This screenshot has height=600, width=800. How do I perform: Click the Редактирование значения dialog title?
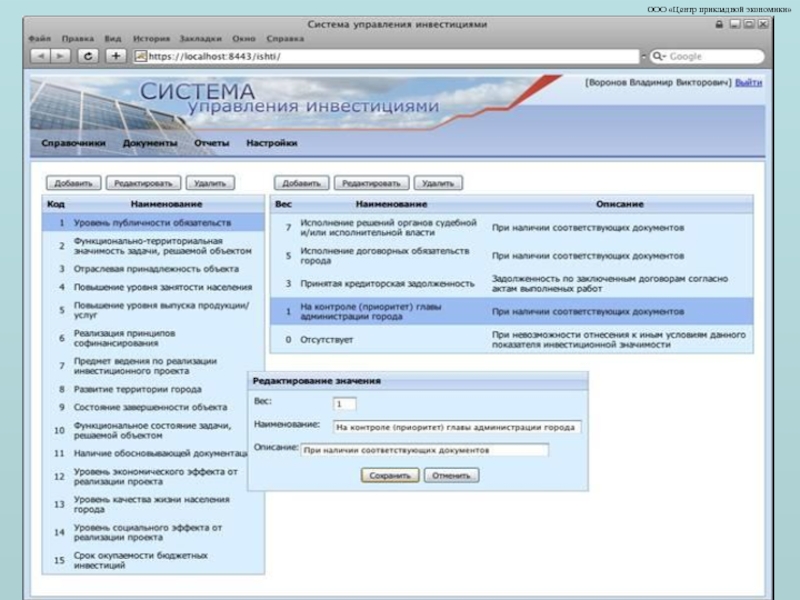tap(317, 381)
